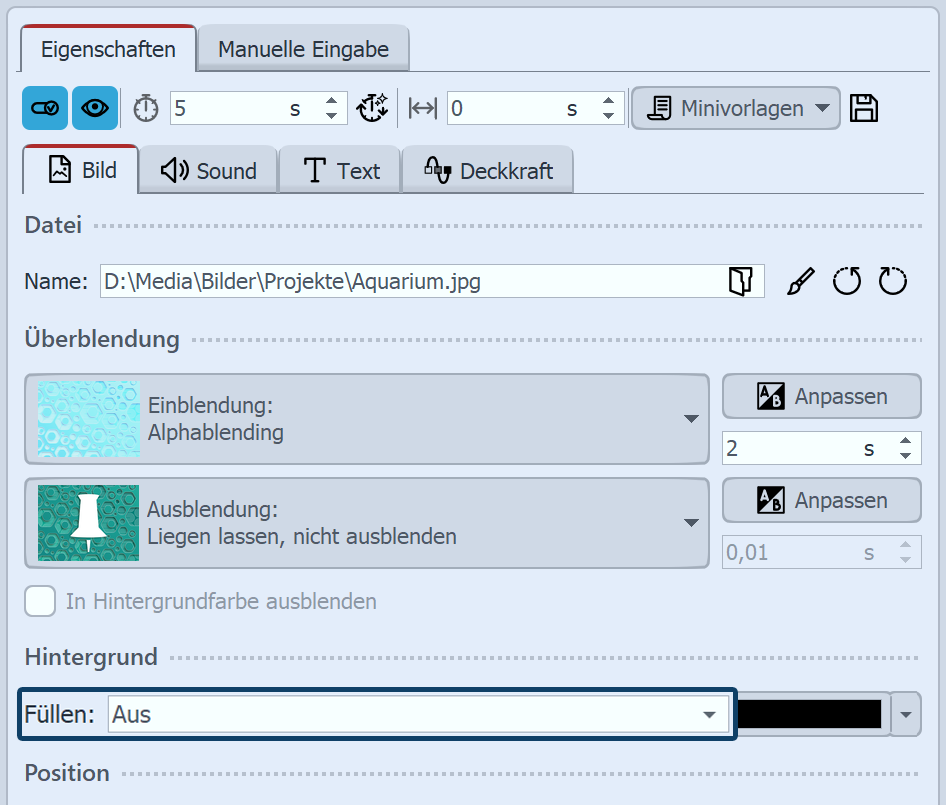Image resolution: width=946 pixels, height=805 pixels.
Task: Toggle the visibility eye button
Action: tap(95, 108)
